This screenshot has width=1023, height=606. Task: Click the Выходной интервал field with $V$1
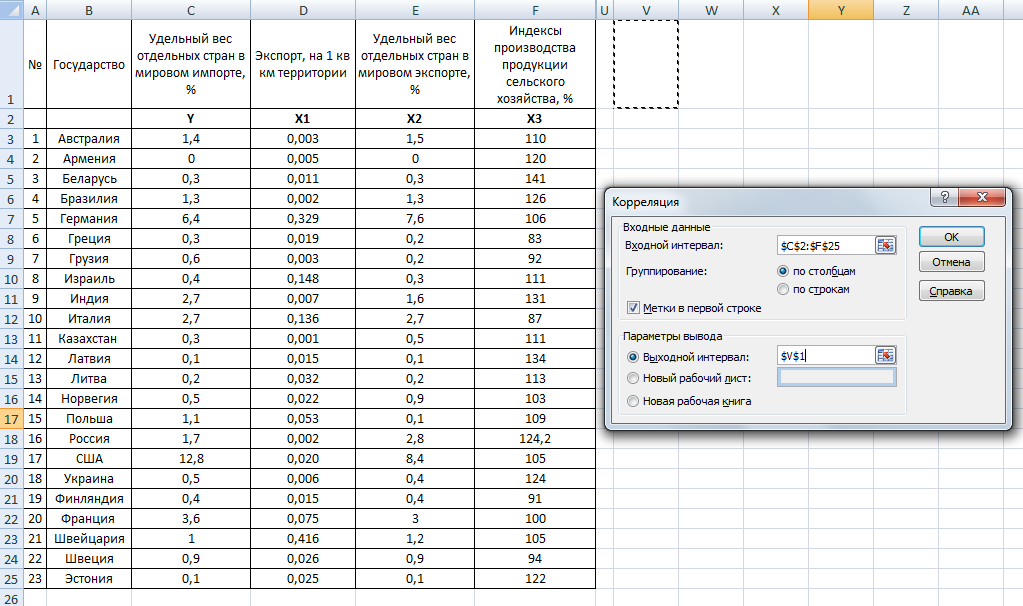click(826, 356)
